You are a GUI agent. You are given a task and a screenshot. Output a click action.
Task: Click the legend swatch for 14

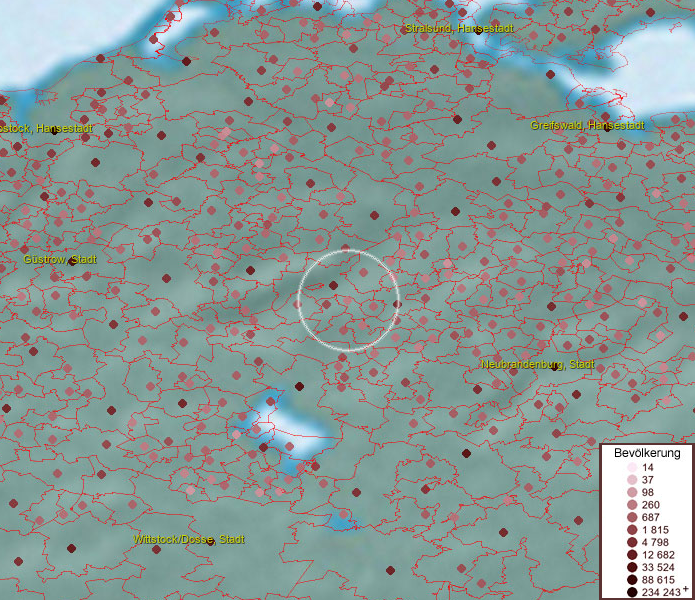click(x=633, y=467)
